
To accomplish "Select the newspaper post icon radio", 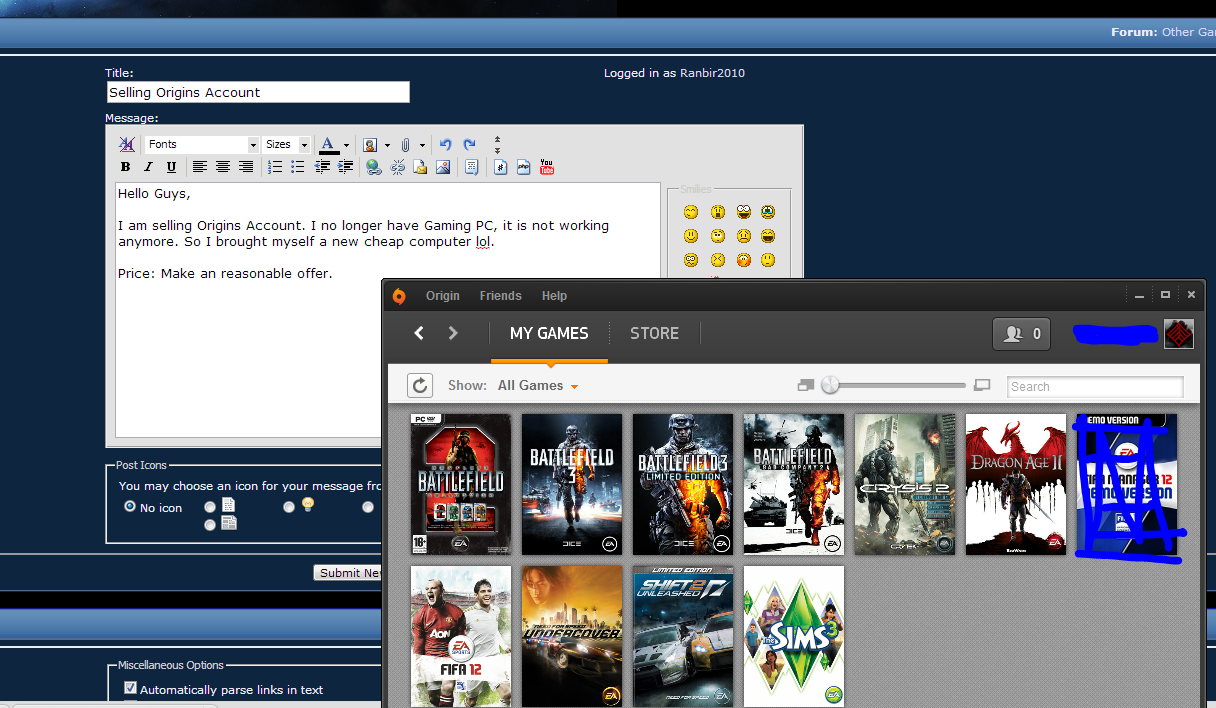I will click(210, 524).
